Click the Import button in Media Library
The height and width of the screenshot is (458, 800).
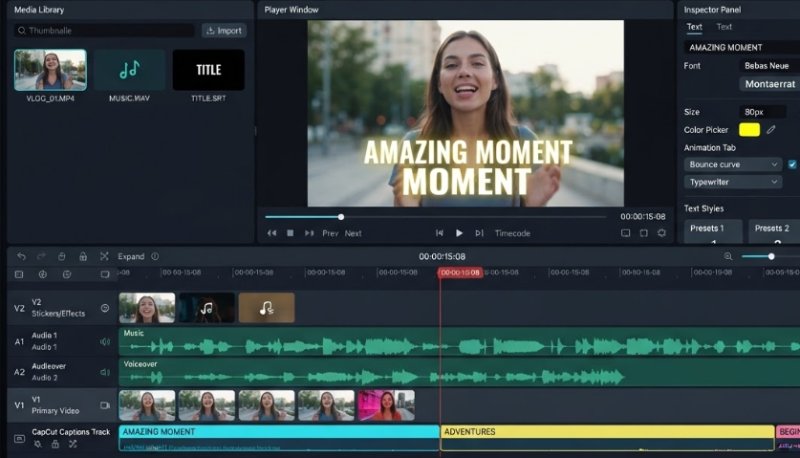[x=224, y=31]
